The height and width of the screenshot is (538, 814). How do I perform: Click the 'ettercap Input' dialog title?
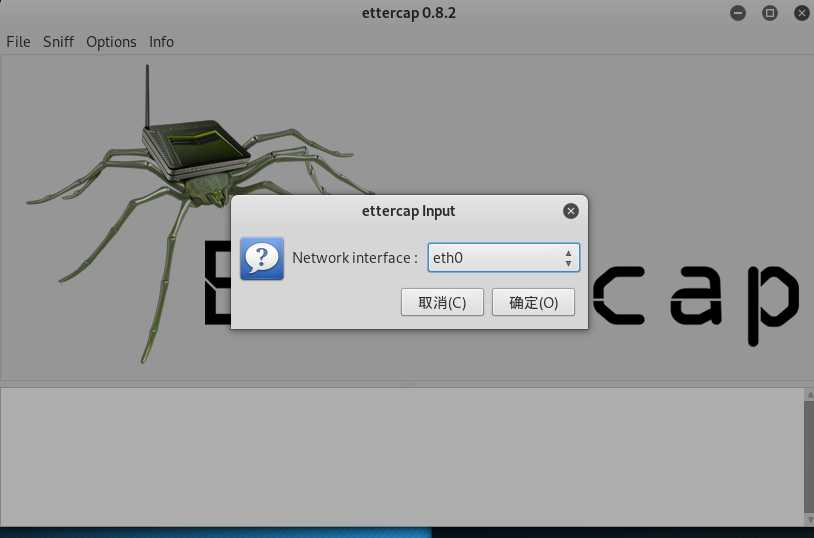409,211
